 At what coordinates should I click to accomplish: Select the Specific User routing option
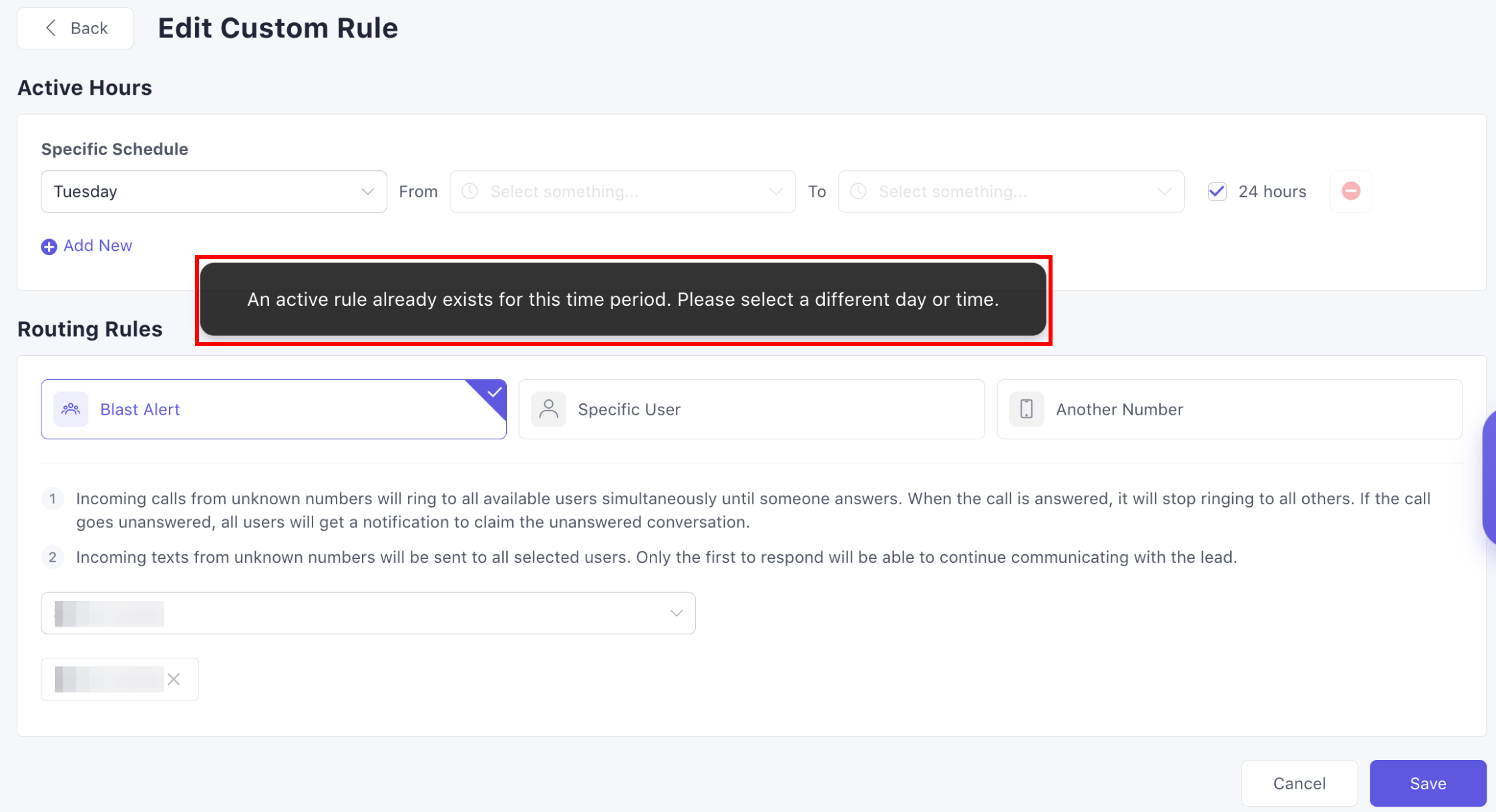[751, 409]
